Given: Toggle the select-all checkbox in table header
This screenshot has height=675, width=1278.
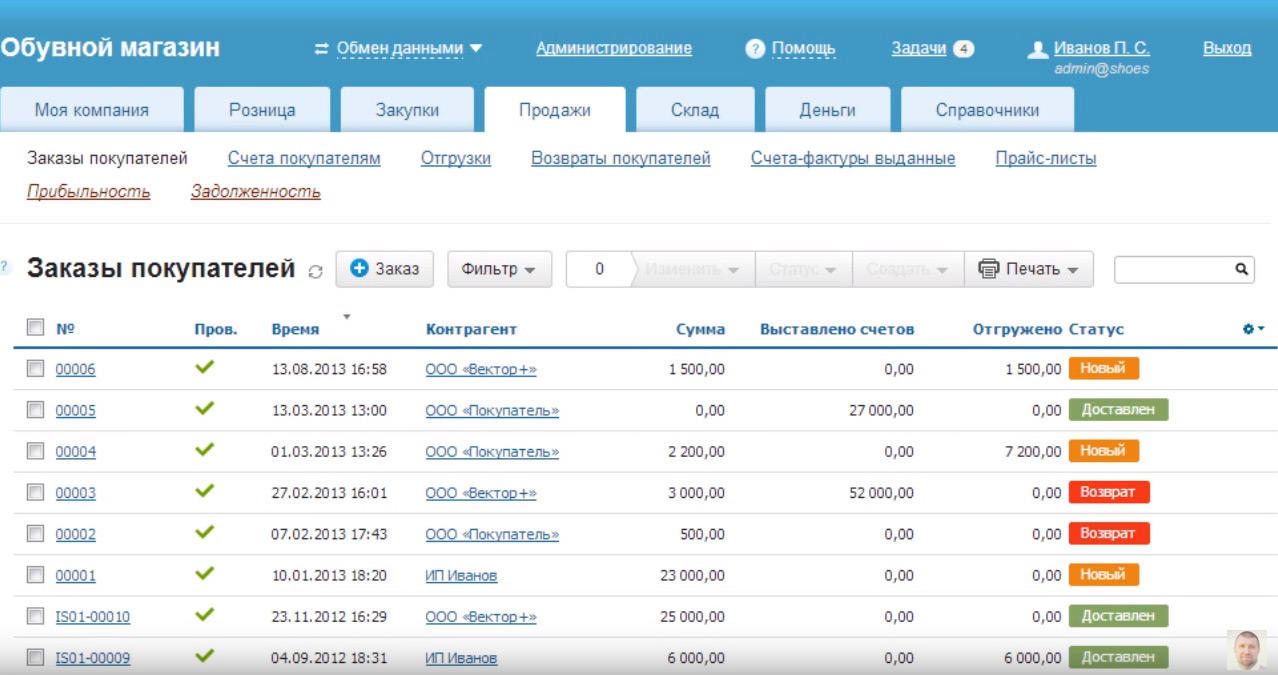Looking at the screenshot, I should (36, 327).
